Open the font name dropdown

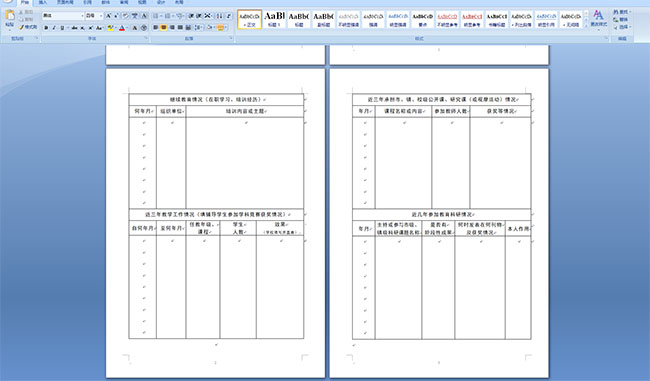(82, 16)
